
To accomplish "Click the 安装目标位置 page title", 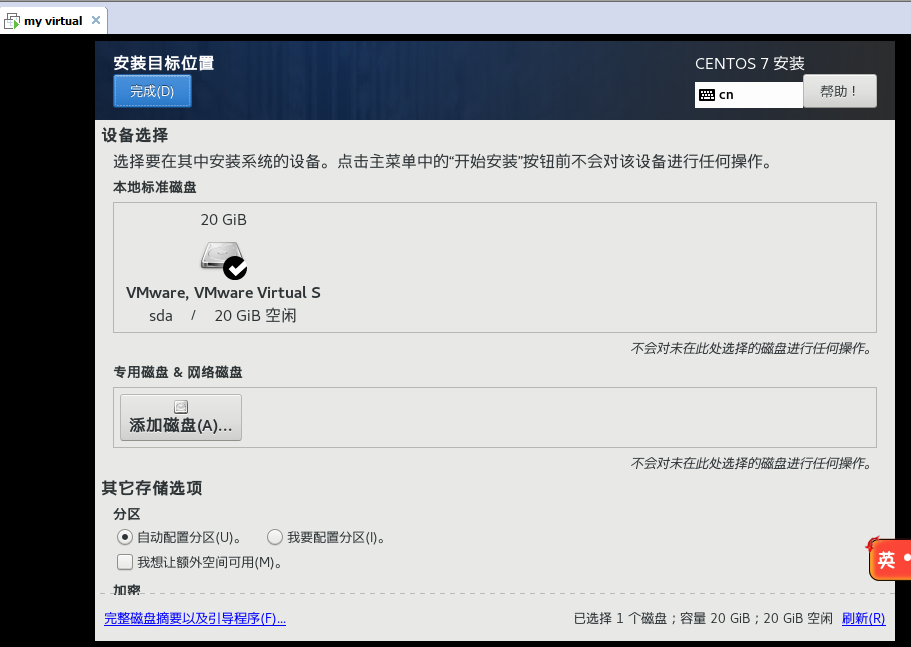I will pyautogui.click(x=164, y=63).
